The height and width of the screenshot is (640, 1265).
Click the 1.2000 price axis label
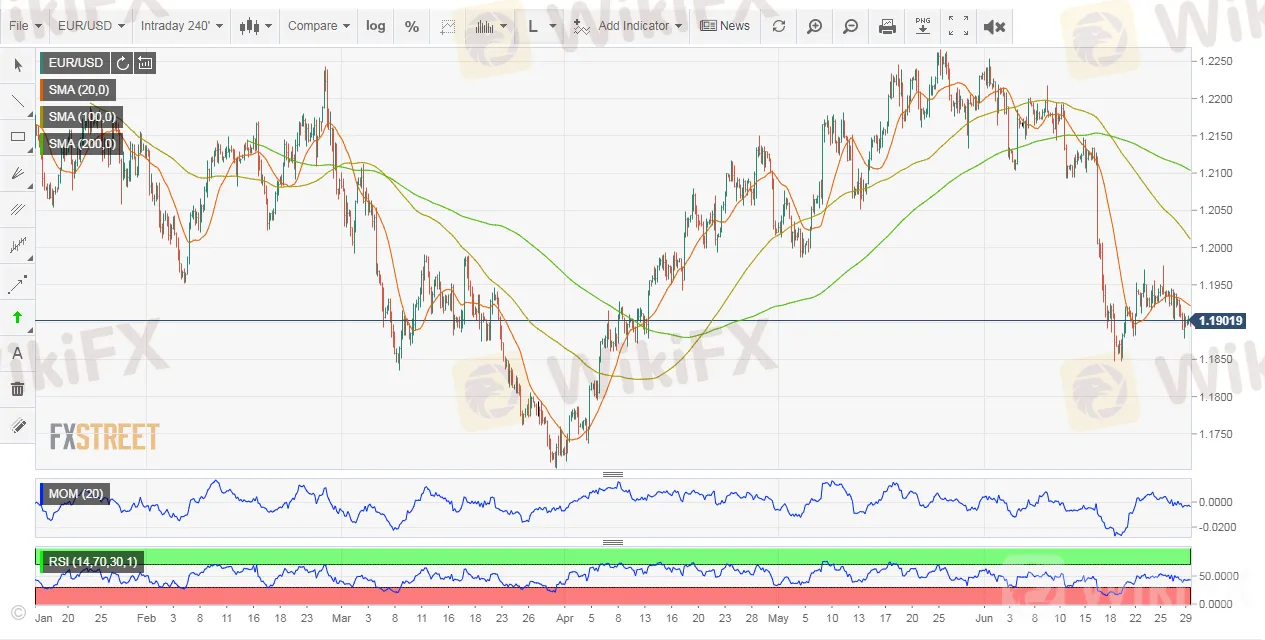(1217, 247)
